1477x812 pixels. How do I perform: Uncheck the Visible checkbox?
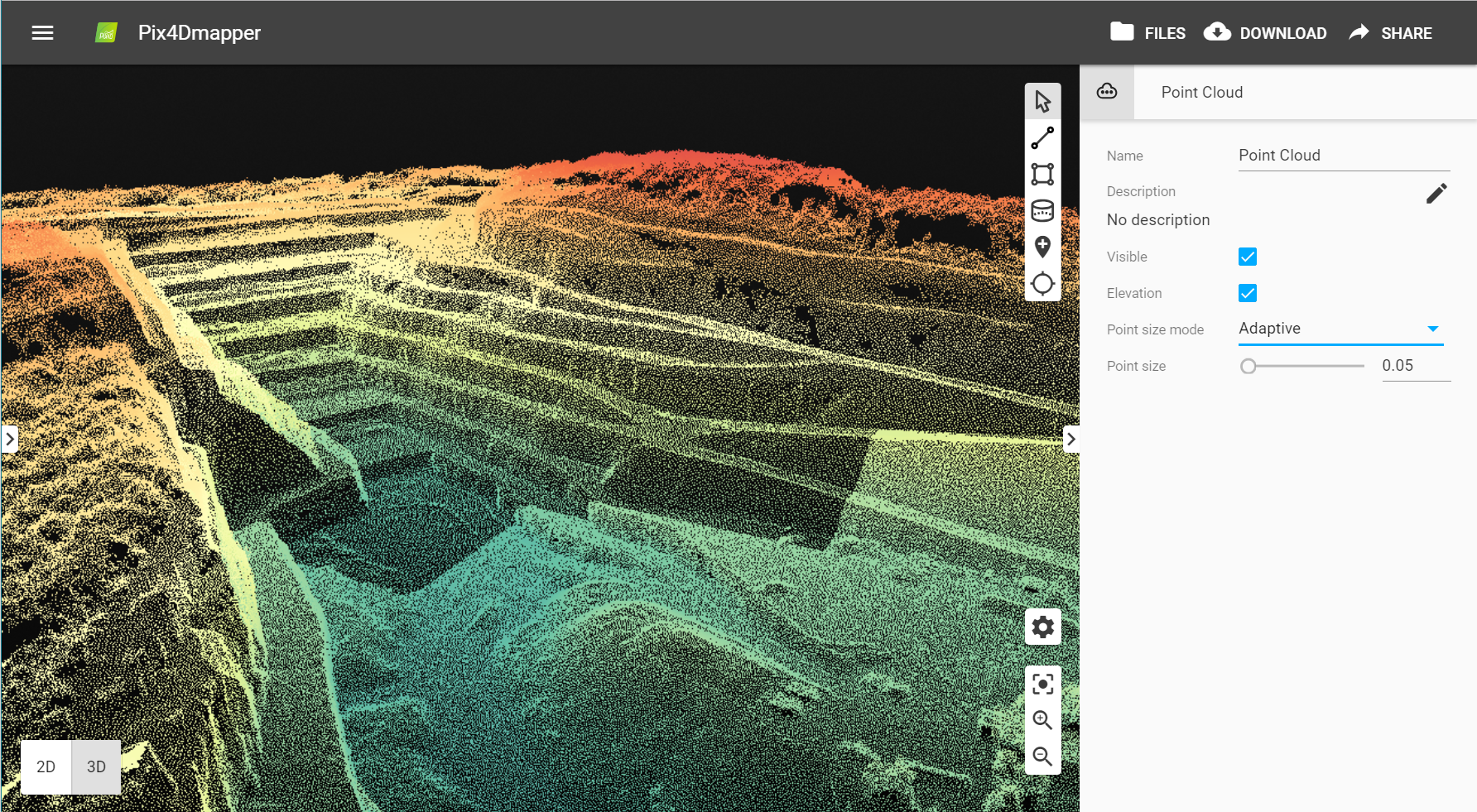pyautogui.click(x=1248, y=257)
